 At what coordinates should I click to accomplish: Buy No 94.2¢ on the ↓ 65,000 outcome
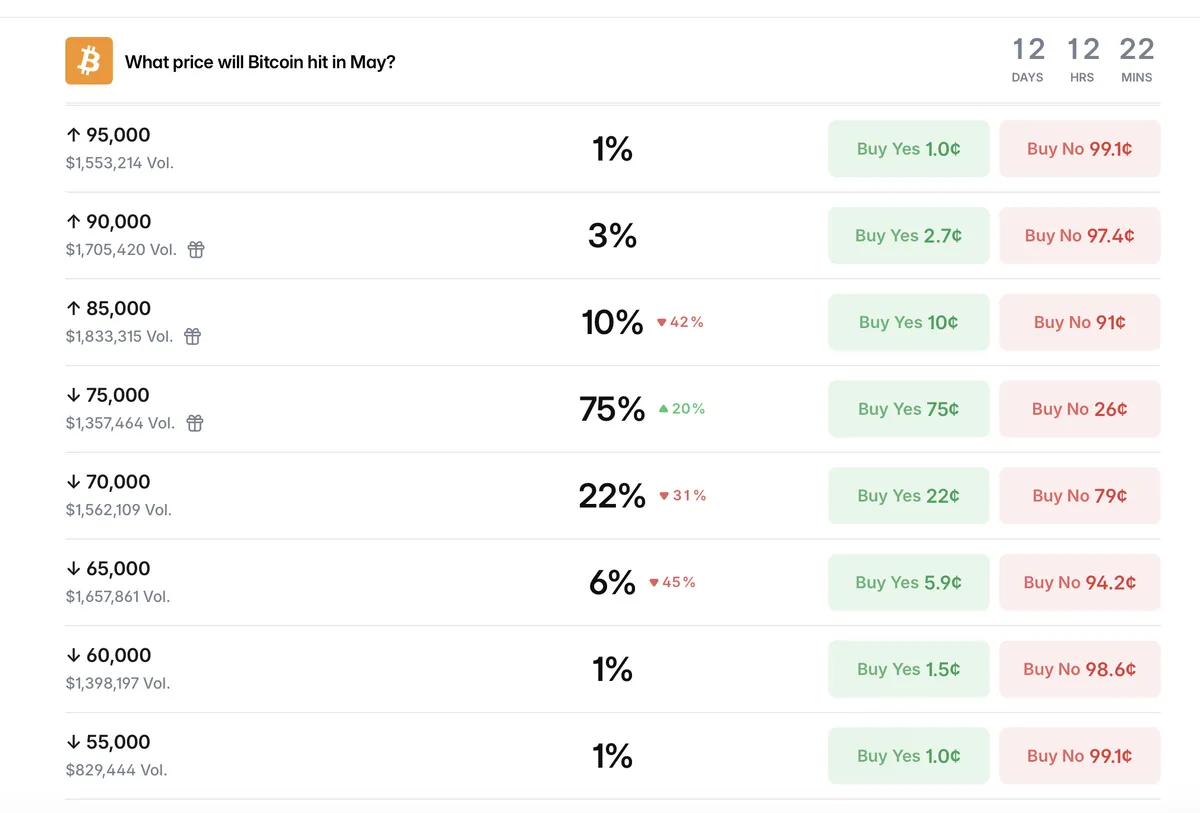(x=1080, y=582)
